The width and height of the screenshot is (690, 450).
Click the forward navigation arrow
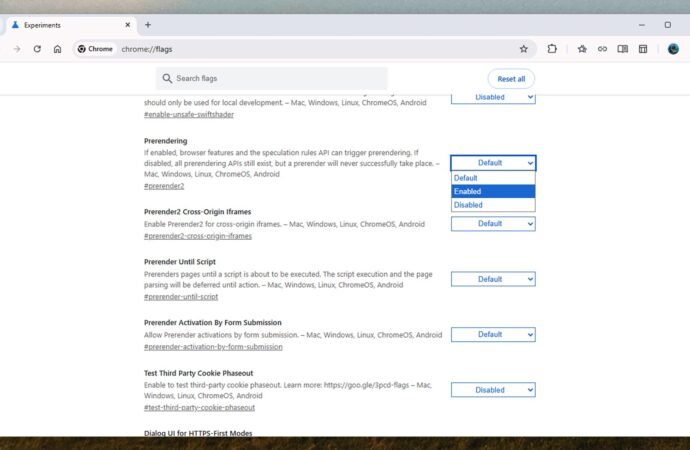point(17,49)
